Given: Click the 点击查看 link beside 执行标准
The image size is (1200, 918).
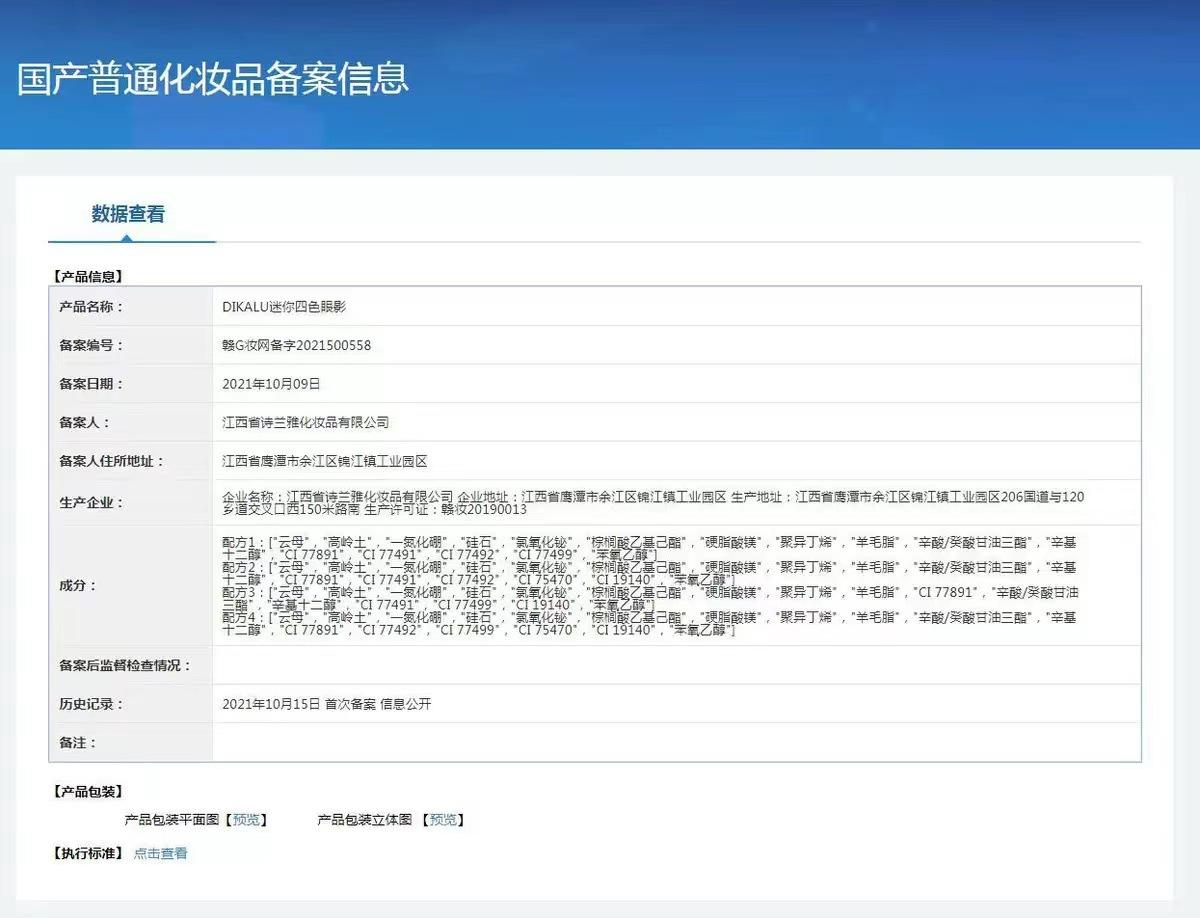Looking at the screenshot, I should [161, 854].
